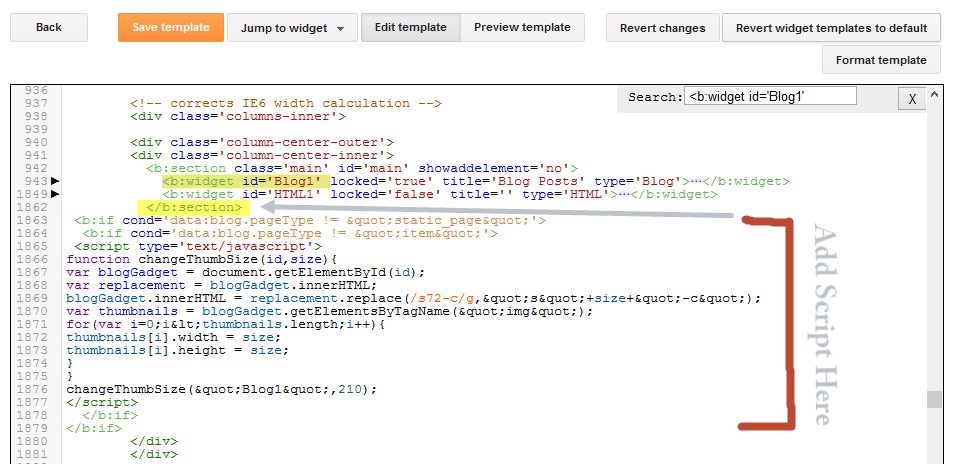956x464 pixels.
Task: Expand the folded HTML1 widget at line 1849
Action: [55, 195]
